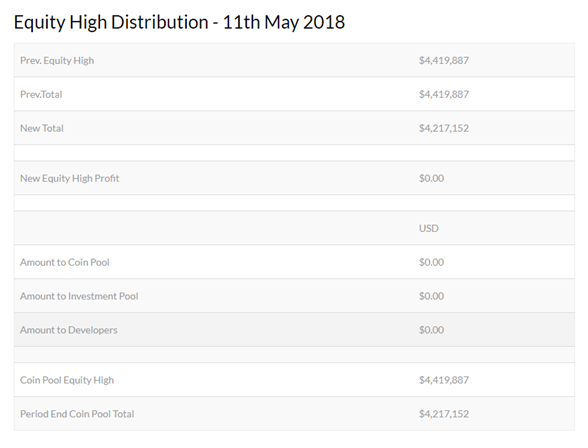
Task: Select the Amount to Investment Pool label
Action: pos(79,296)
